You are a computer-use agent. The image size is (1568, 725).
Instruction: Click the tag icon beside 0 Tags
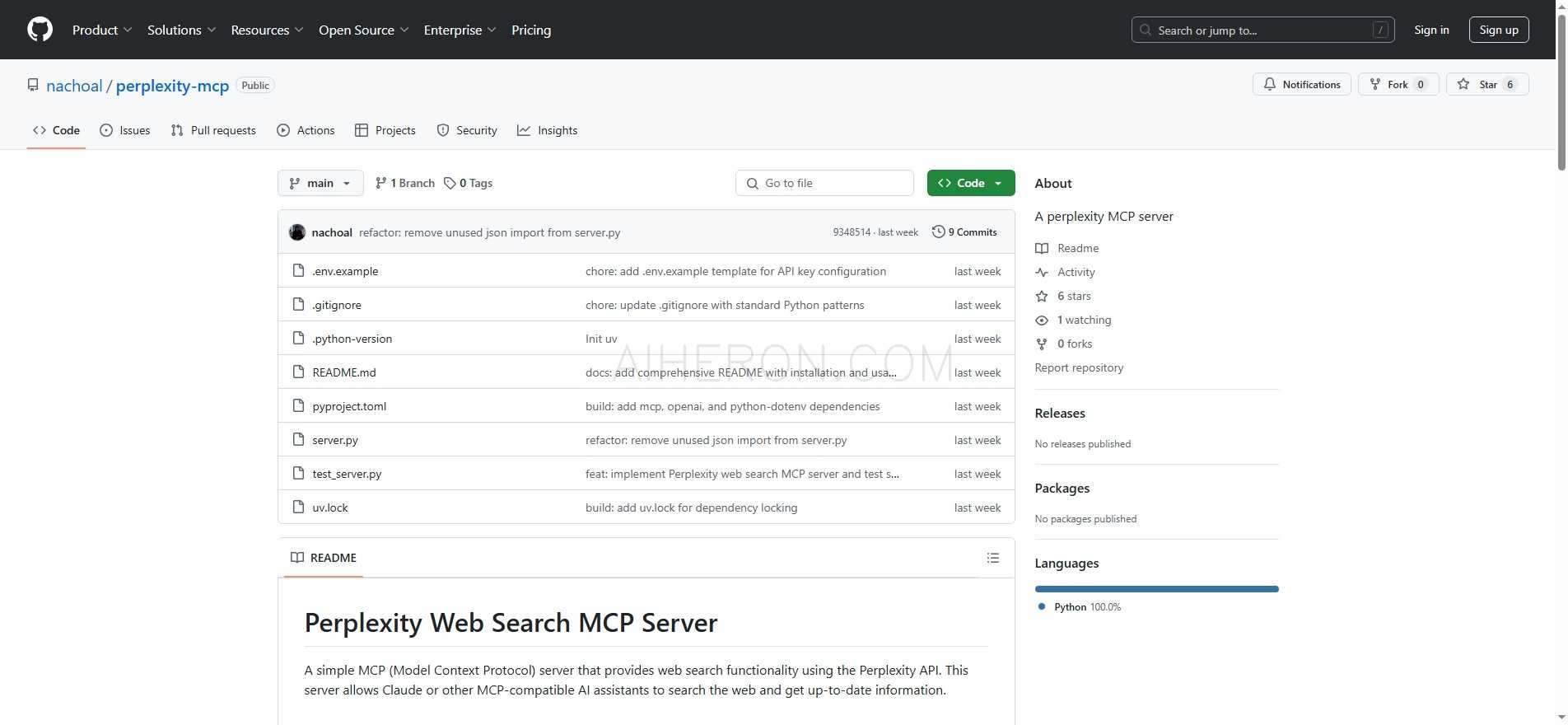(450, 183)
